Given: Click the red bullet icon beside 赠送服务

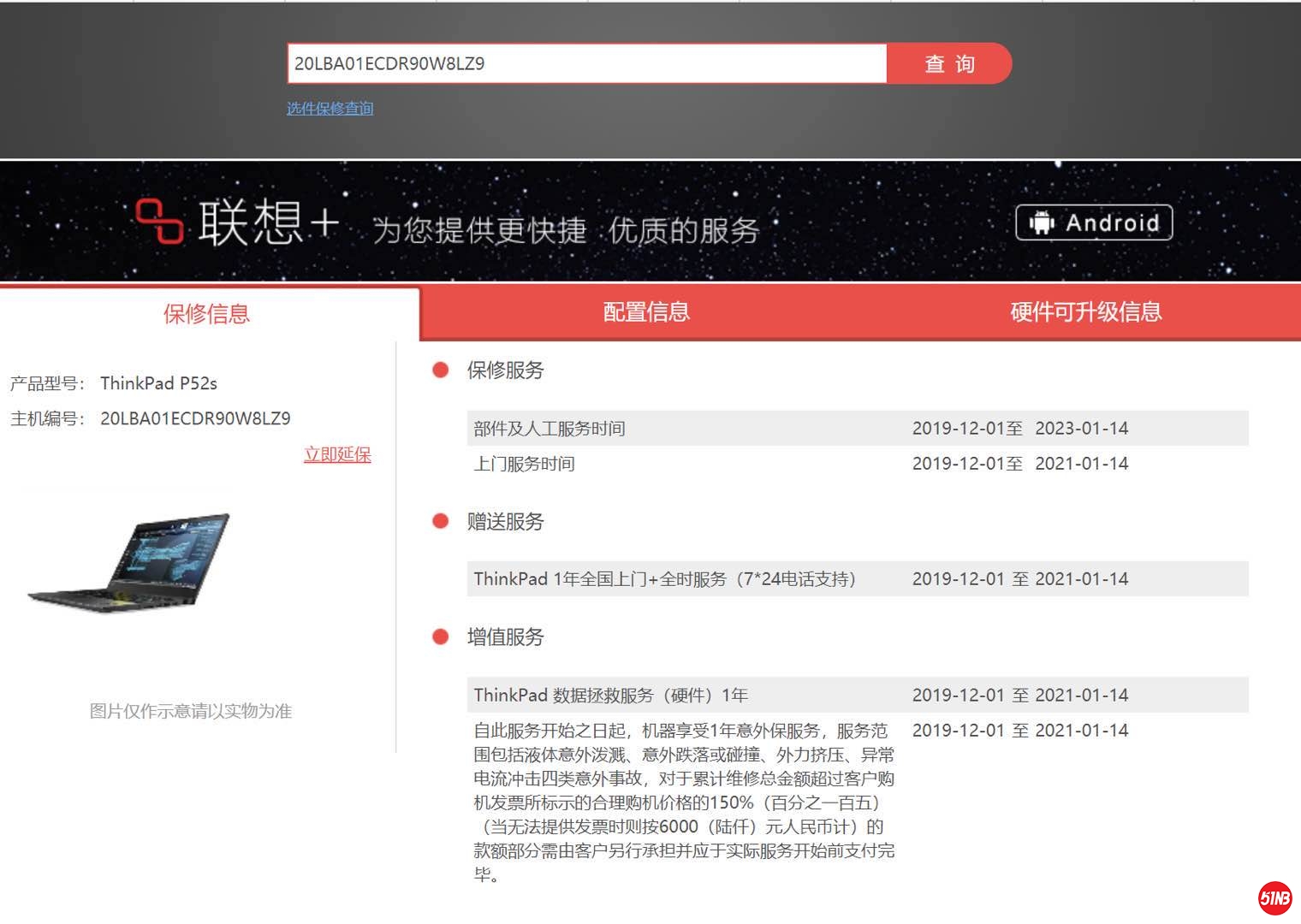Looking at the screenshot, I should pos(441,520).
